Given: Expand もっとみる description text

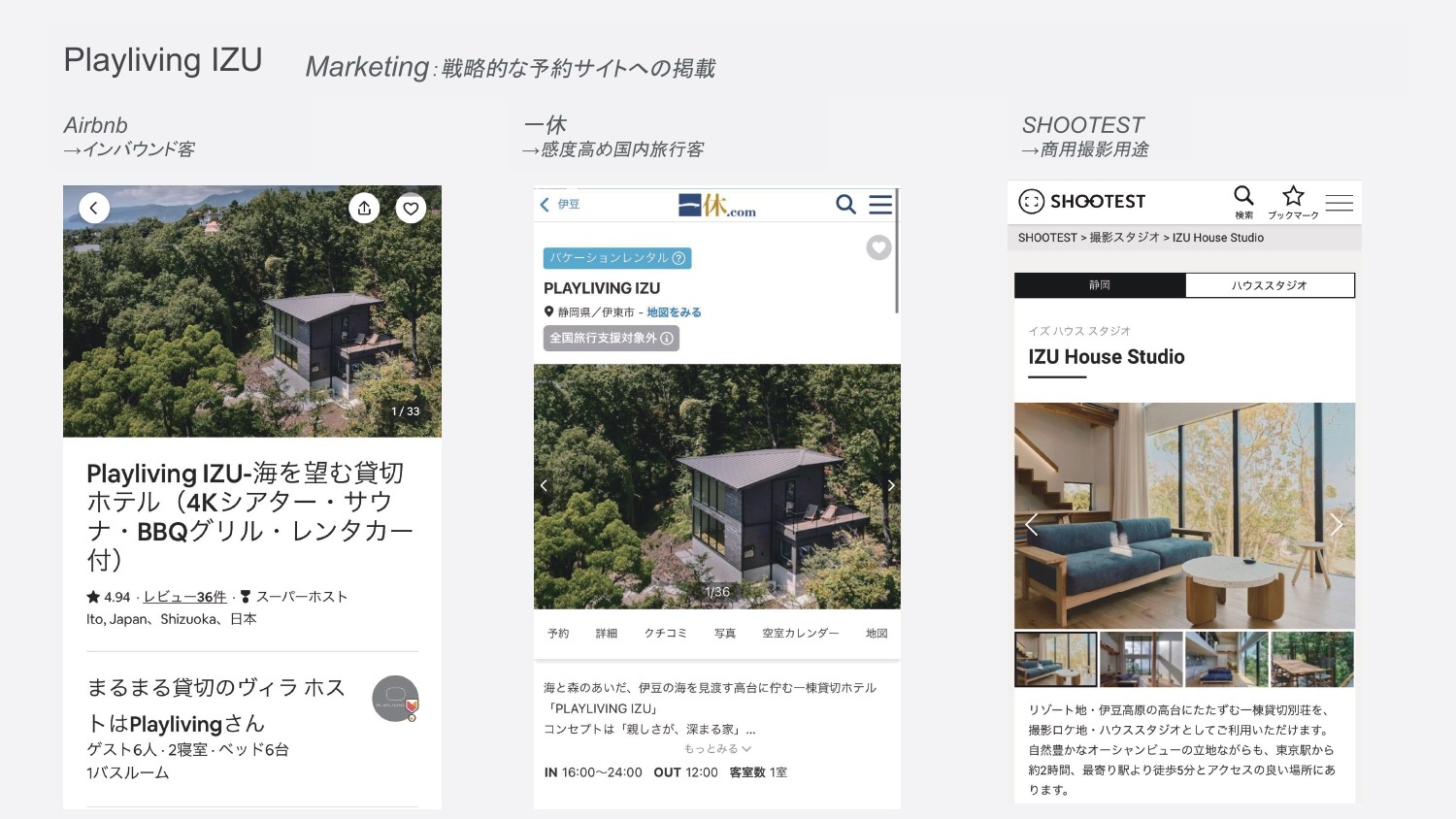Looking at the screenshot, I should click(717, 748).
